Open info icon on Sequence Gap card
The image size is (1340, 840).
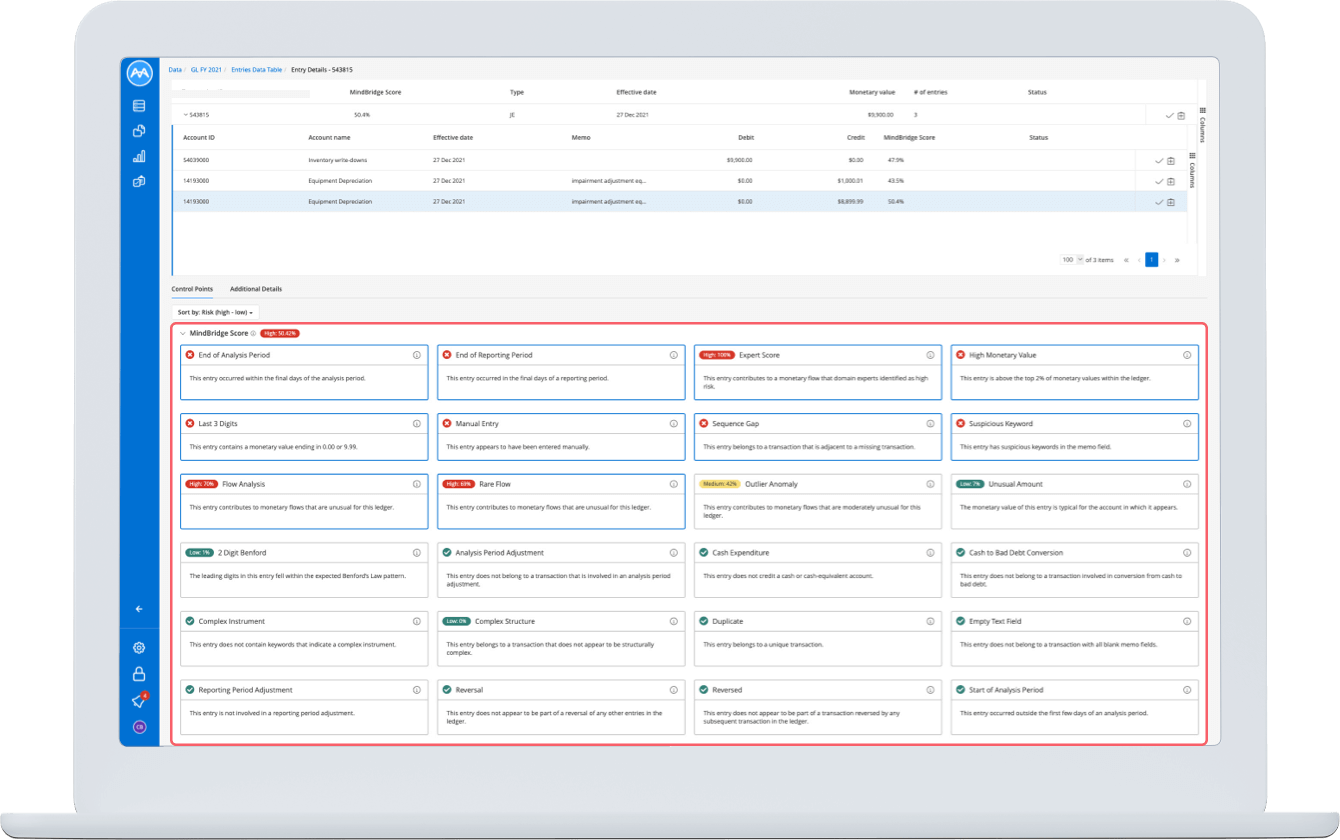point(930,424)
